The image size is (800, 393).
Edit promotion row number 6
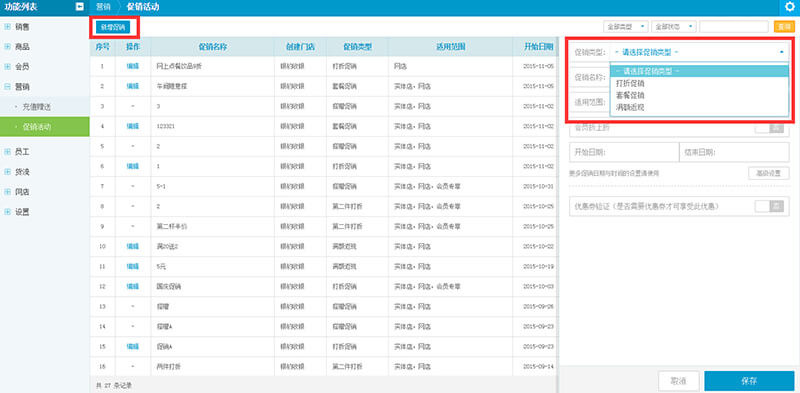pyautogui.click(x=133, y=166)
